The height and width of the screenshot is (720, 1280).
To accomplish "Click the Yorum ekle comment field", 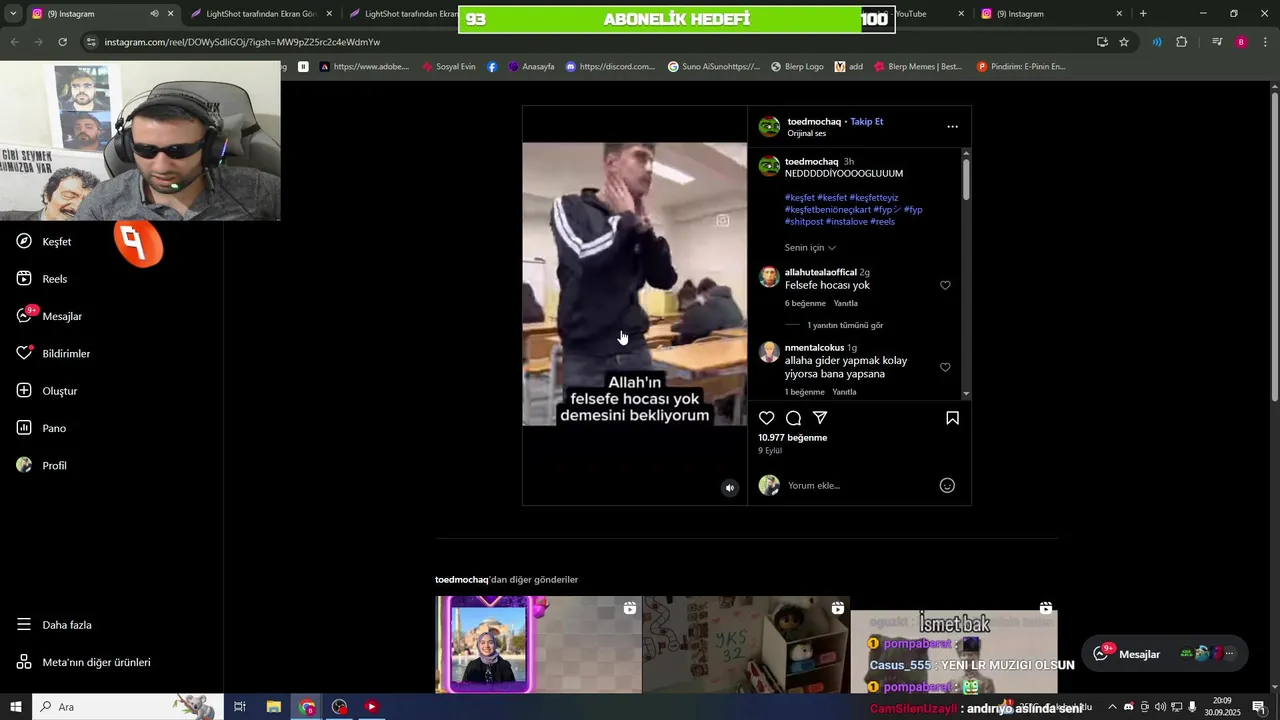I will (x=858, y=486).
